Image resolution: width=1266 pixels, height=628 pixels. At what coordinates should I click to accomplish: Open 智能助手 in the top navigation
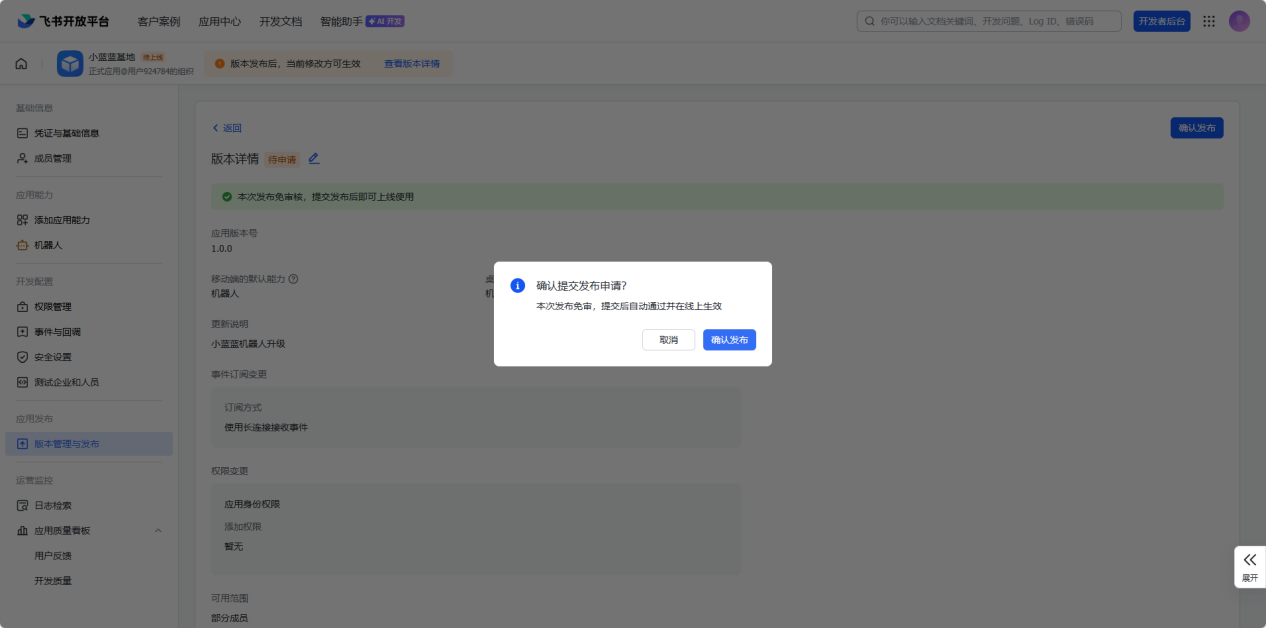tap(341, 21)
